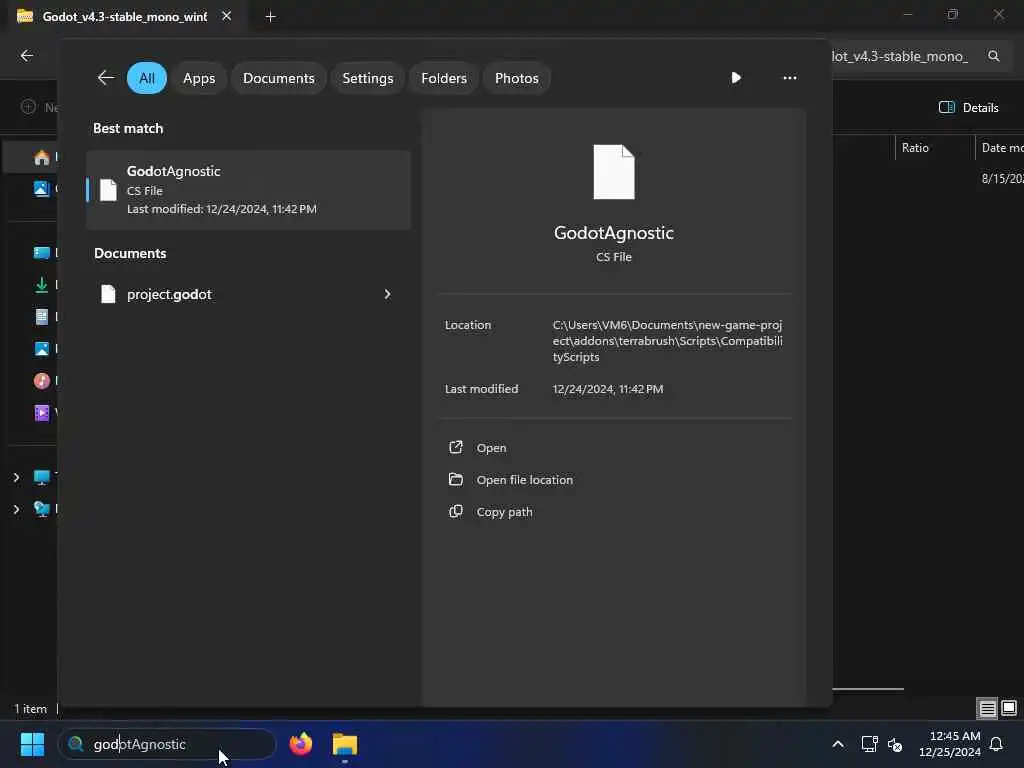Viewport: 1024px width, 768px height.
Task: Toggle the Details pane in File Explorer
Action: pyautogui.click(x=968, y=108)
